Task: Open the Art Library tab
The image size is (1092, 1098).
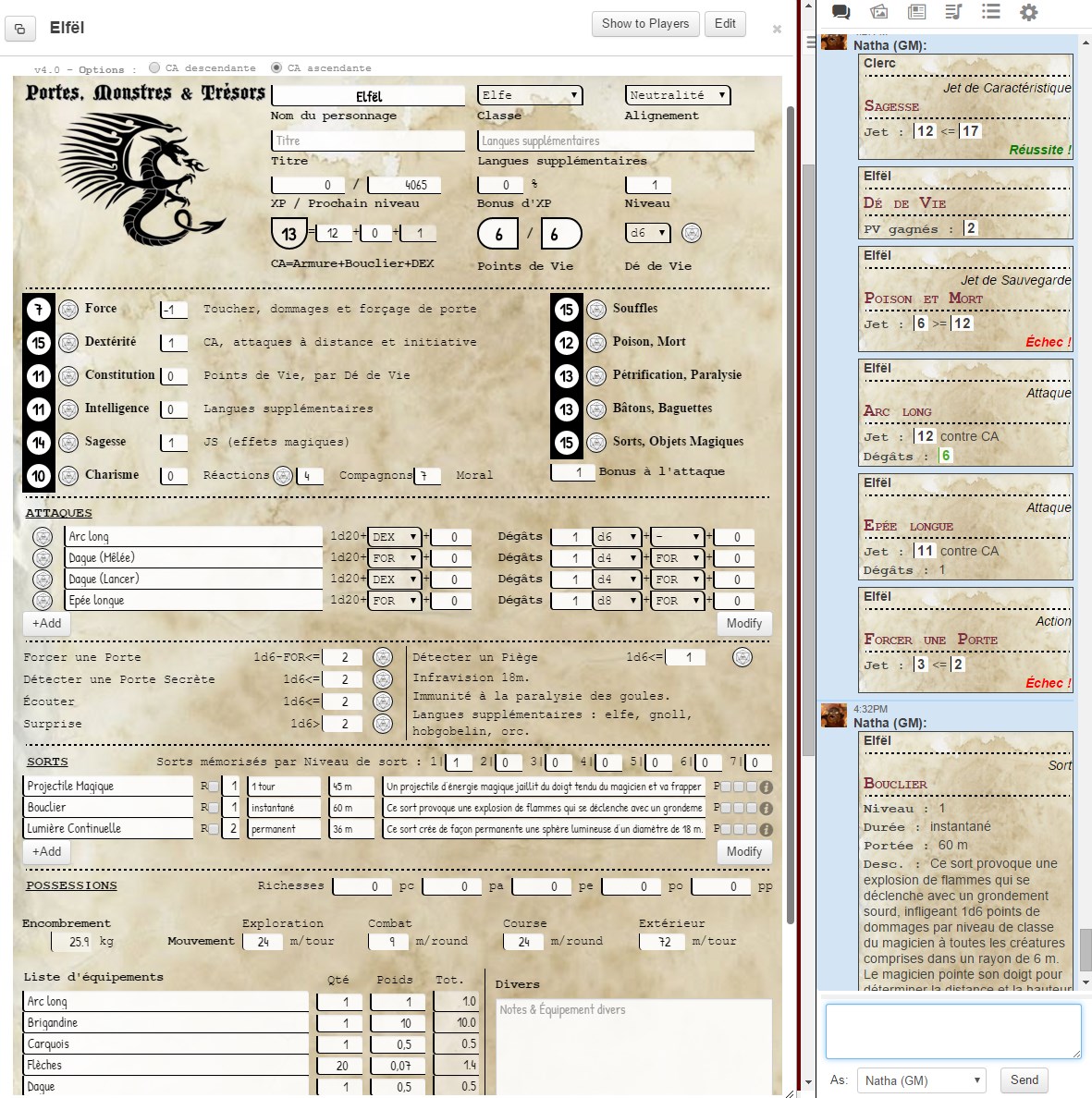Action: point(878,12)
